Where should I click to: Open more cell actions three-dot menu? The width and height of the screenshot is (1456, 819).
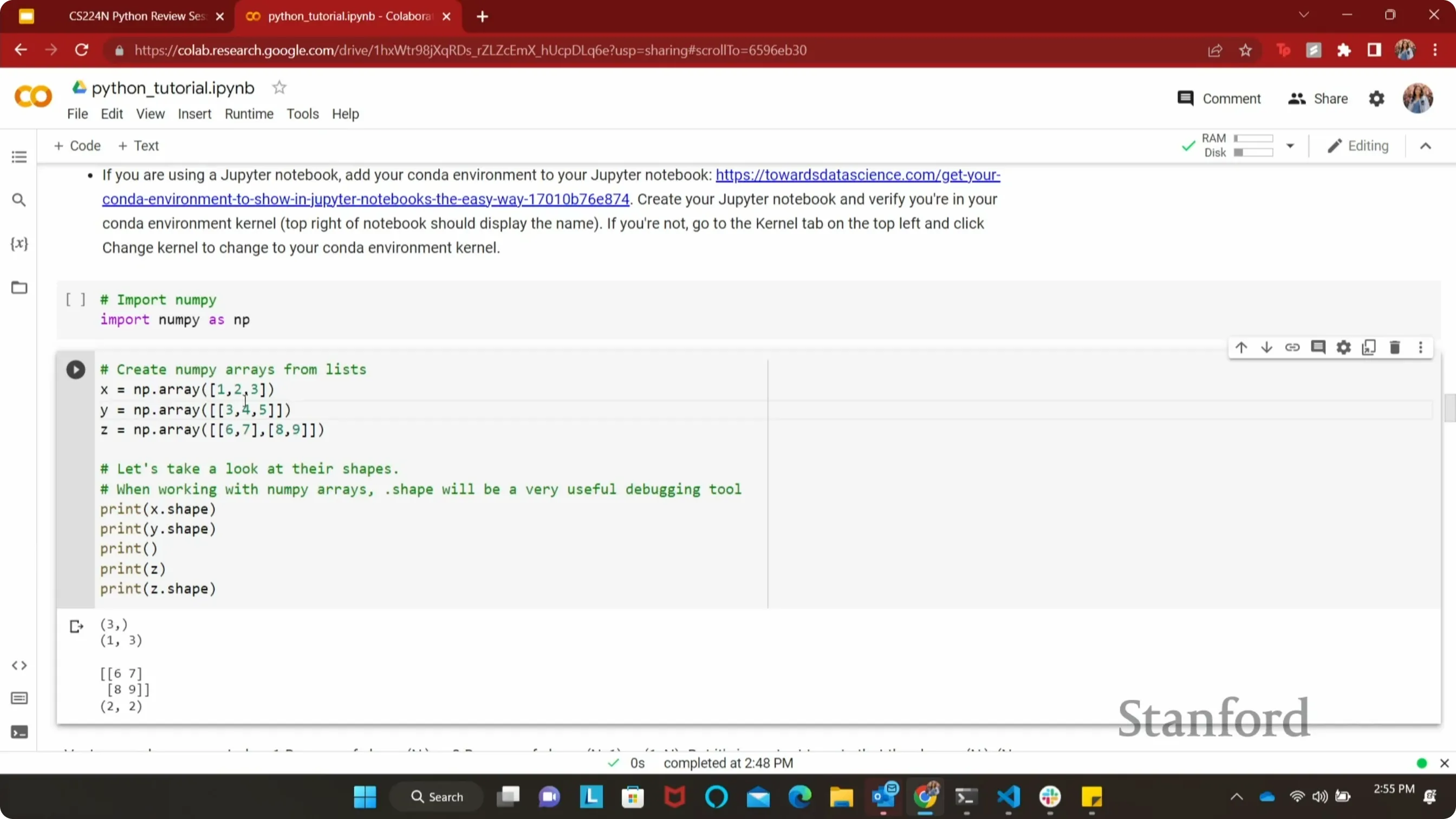click(1420, 348)
